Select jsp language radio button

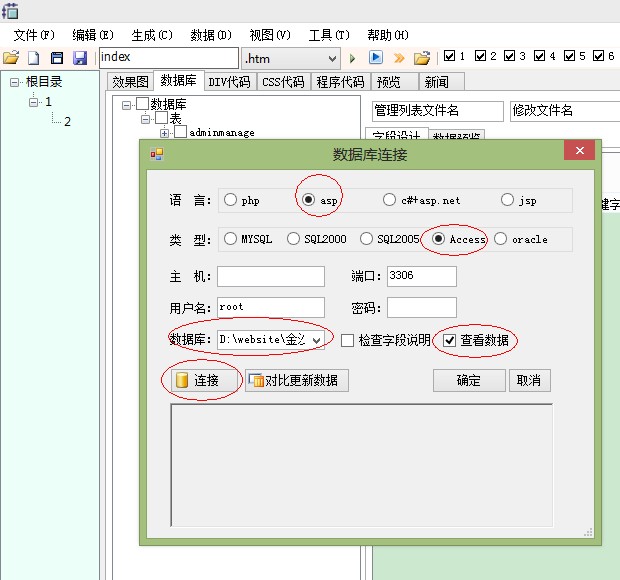[x=507, y=200]
